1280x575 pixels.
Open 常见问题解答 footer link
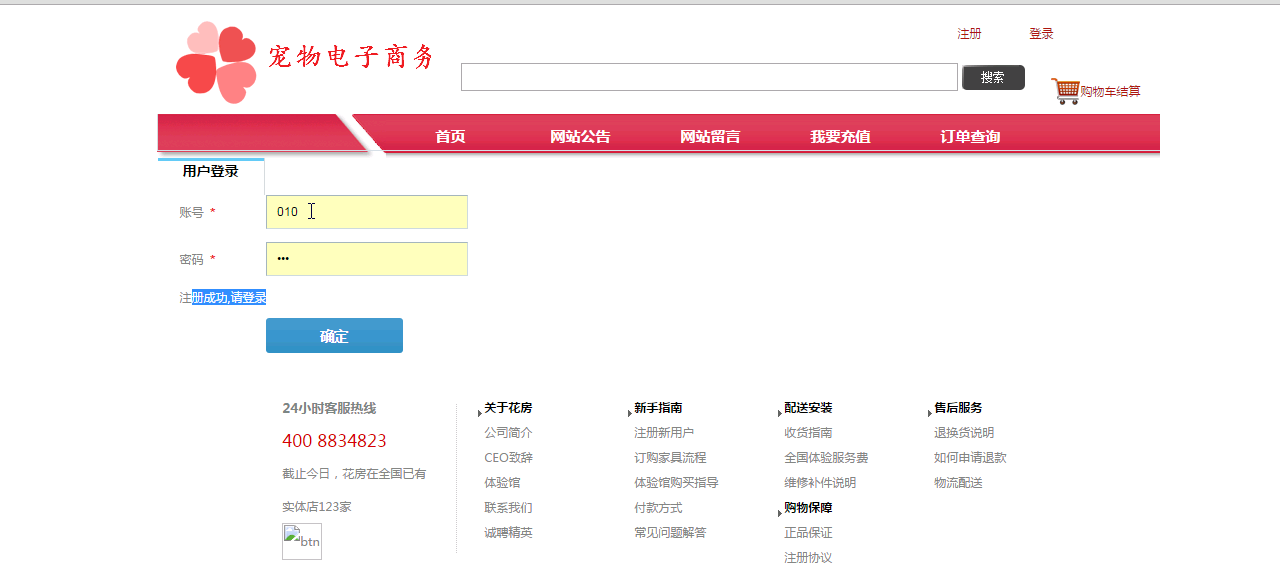coord(670,533)
